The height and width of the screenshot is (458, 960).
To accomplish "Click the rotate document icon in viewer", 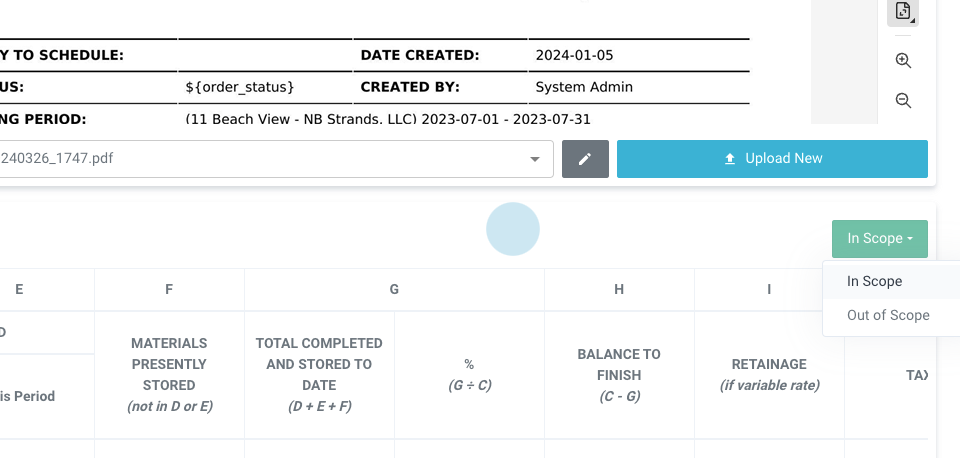I will (x=903, y=12).
